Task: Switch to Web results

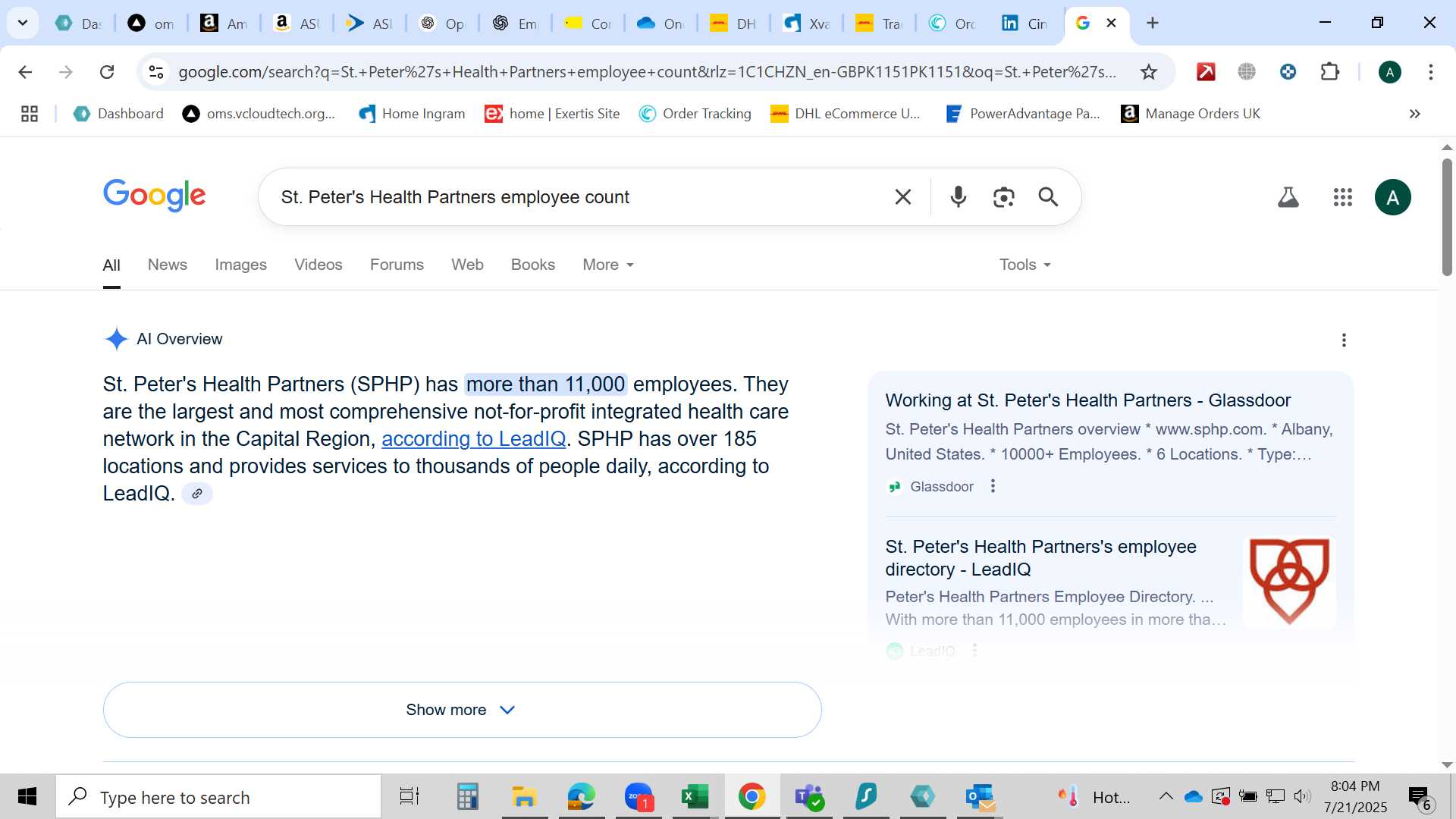Action: [467, 265]
